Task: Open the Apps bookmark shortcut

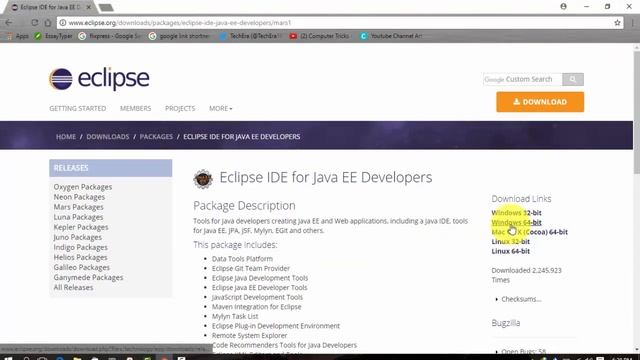Action: click(x=18, y=36)
